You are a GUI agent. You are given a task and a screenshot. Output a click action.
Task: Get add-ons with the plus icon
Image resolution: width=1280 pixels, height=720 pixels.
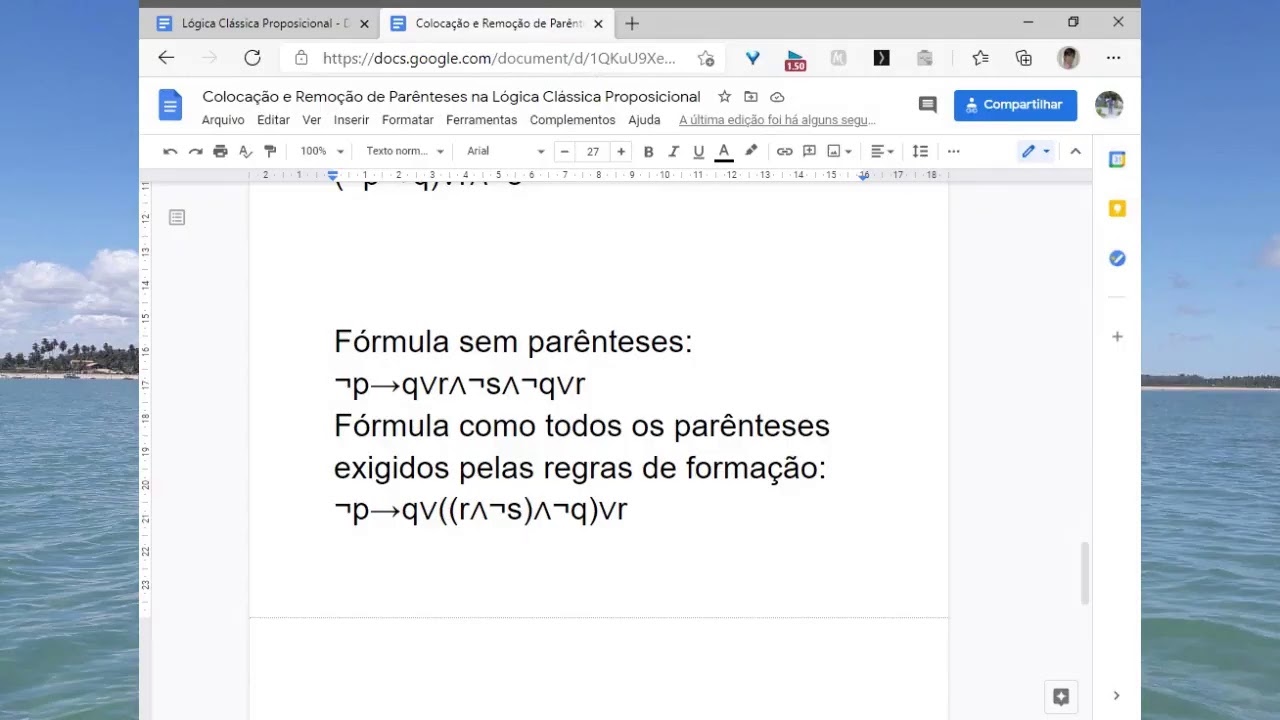[1117, 337]
